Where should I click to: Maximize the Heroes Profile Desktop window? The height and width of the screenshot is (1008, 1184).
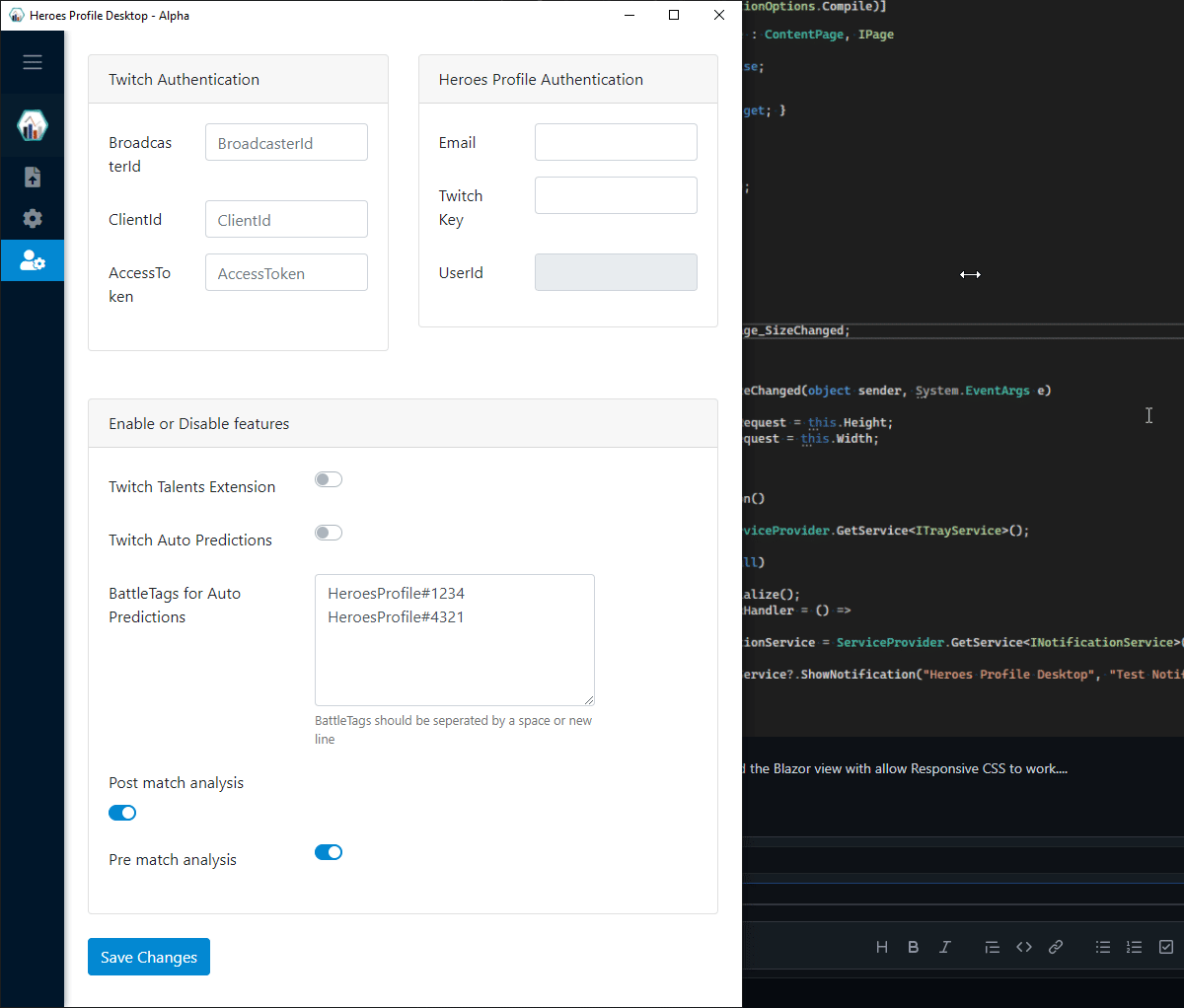point(674,15)
